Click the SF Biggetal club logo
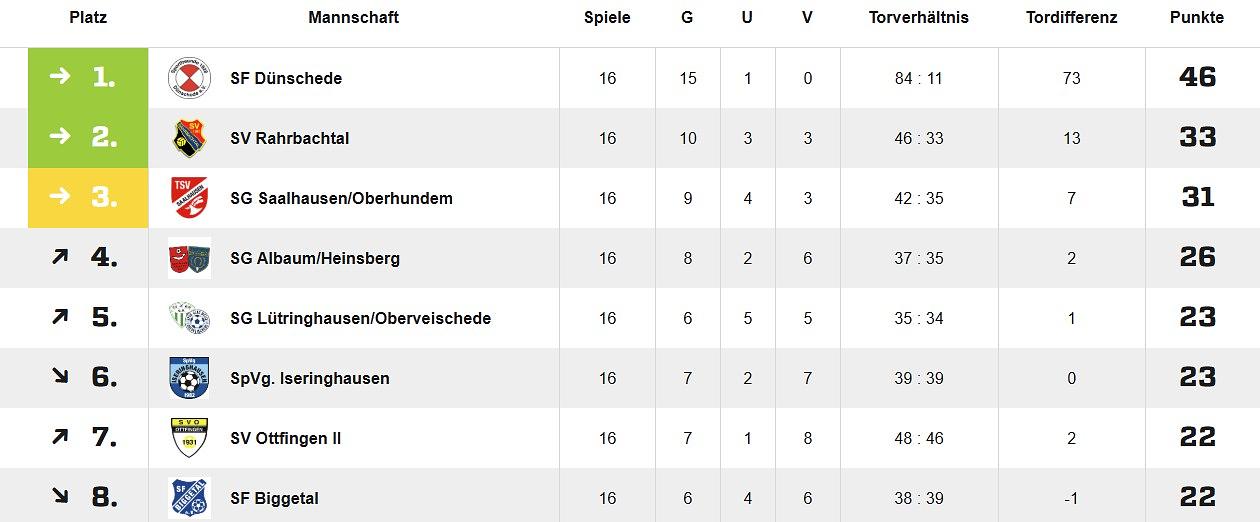This screenshot has height=522, width=1260. [x=189, y=497]
